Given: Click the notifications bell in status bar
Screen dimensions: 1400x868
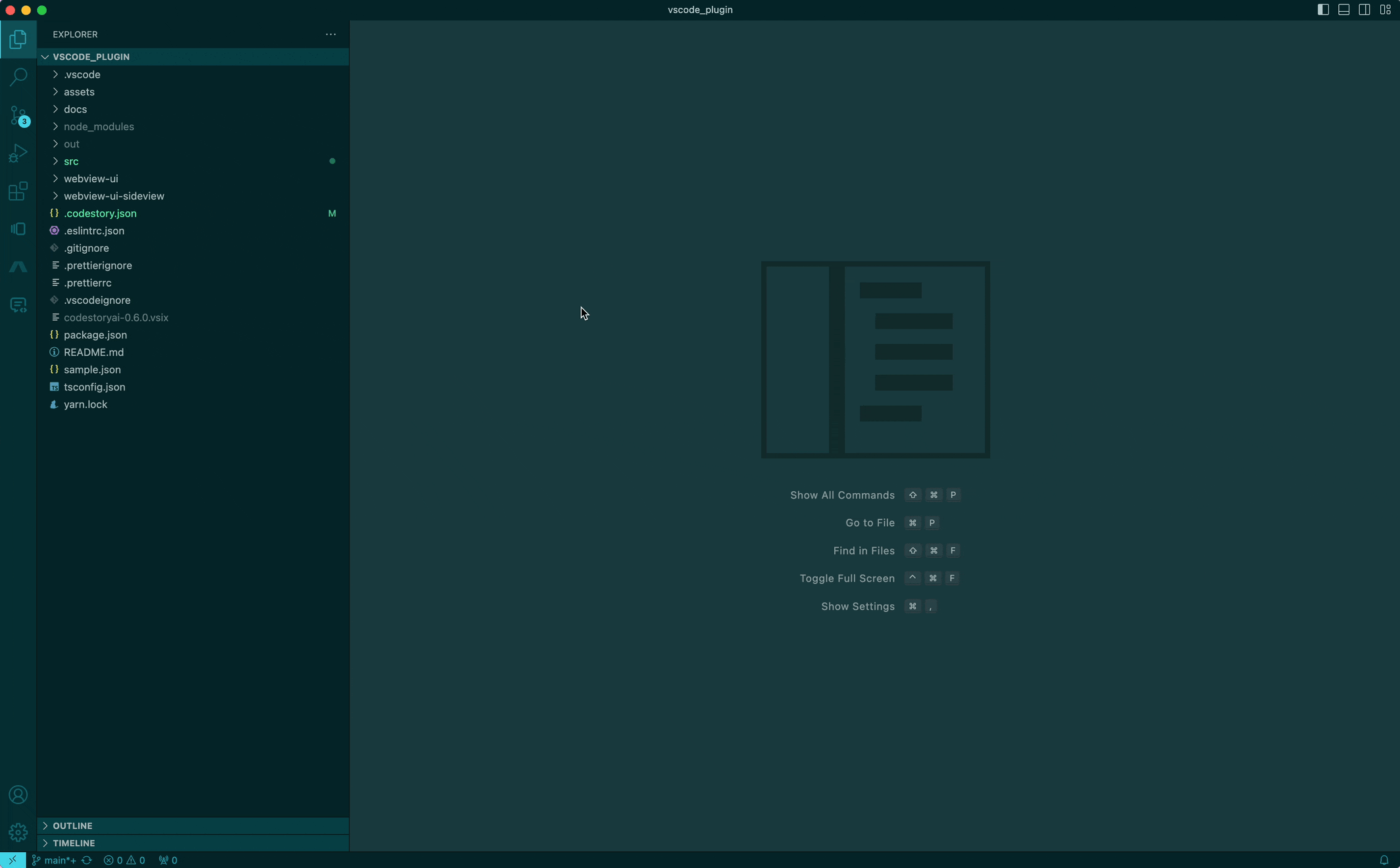Looking at the screenshot, I should tap(1384, 860).
